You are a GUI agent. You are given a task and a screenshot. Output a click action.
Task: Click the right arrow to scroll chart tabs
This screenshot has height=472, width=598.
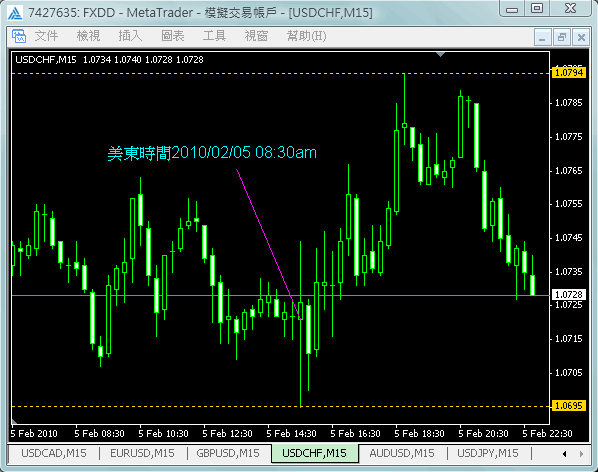[x=581, y=454]
